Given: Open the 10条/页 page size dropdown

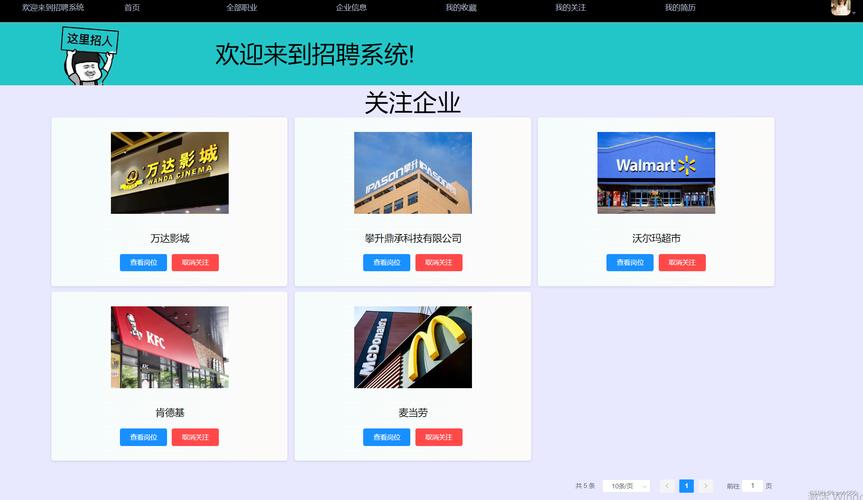Looking at the screenshot, I should pos(626,486).
